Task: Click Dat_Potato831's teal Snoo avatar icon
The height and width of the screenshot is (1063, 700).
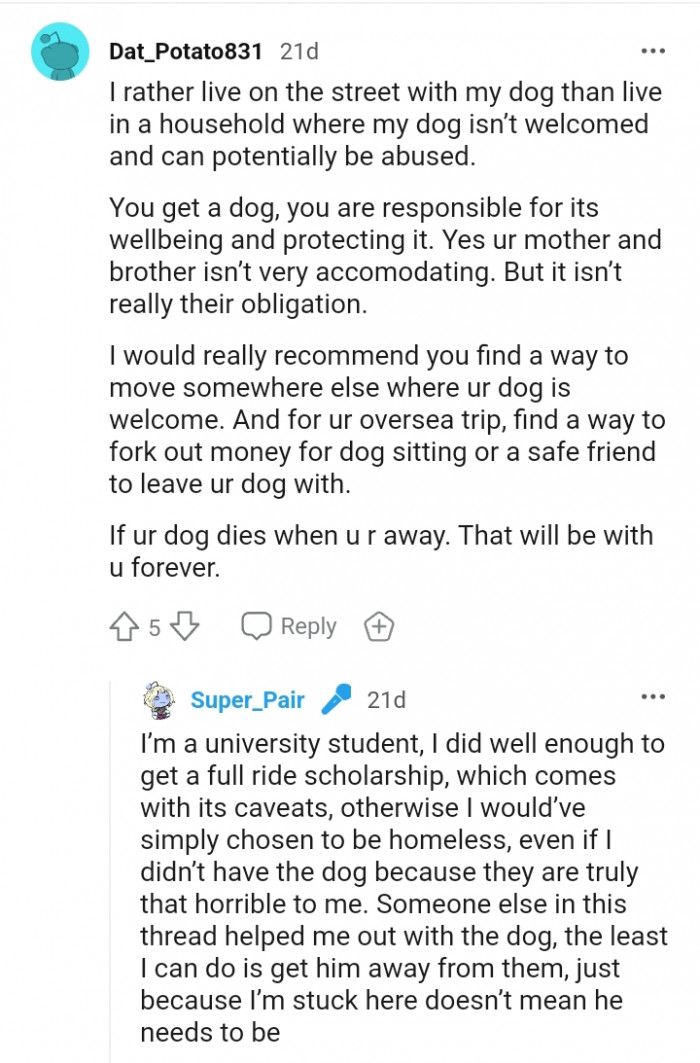Action: click(x=60, y=49)
